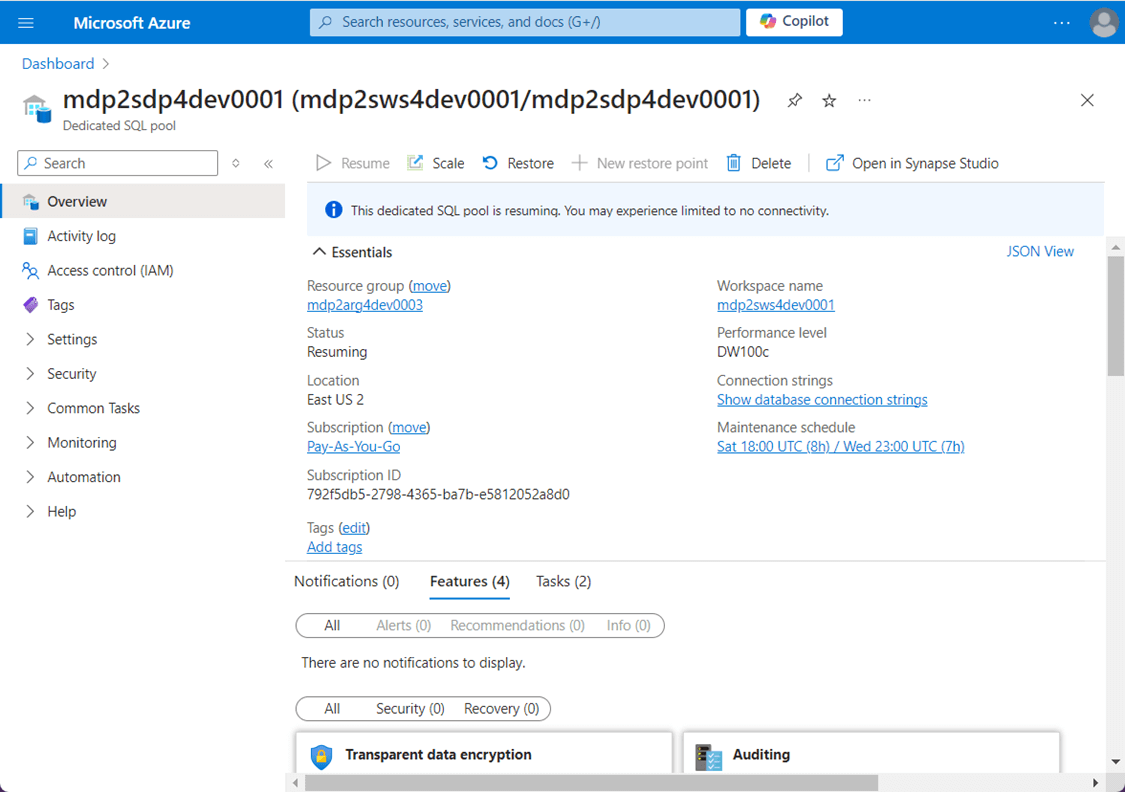Switch to Features (4) tab
The image size is (1125, 792).
point(470,581)
